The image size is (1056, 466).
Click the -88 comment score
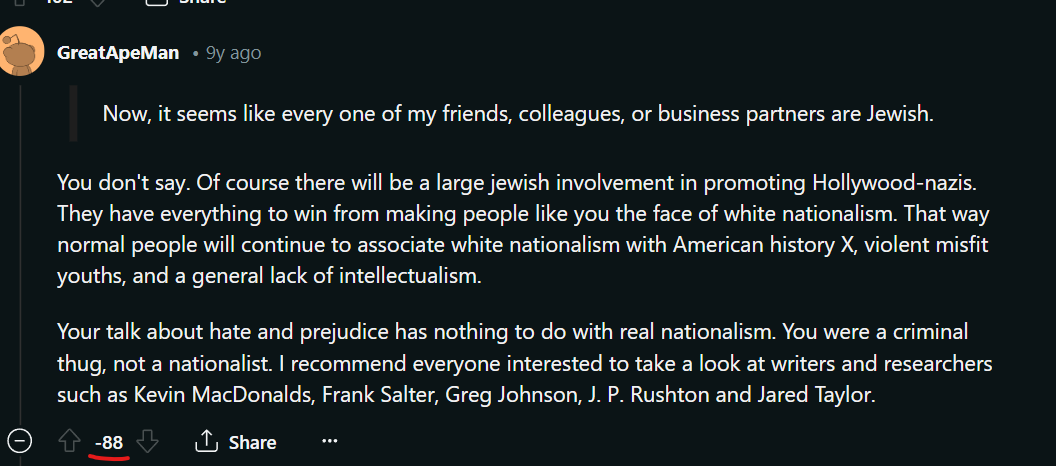(109, 442)
